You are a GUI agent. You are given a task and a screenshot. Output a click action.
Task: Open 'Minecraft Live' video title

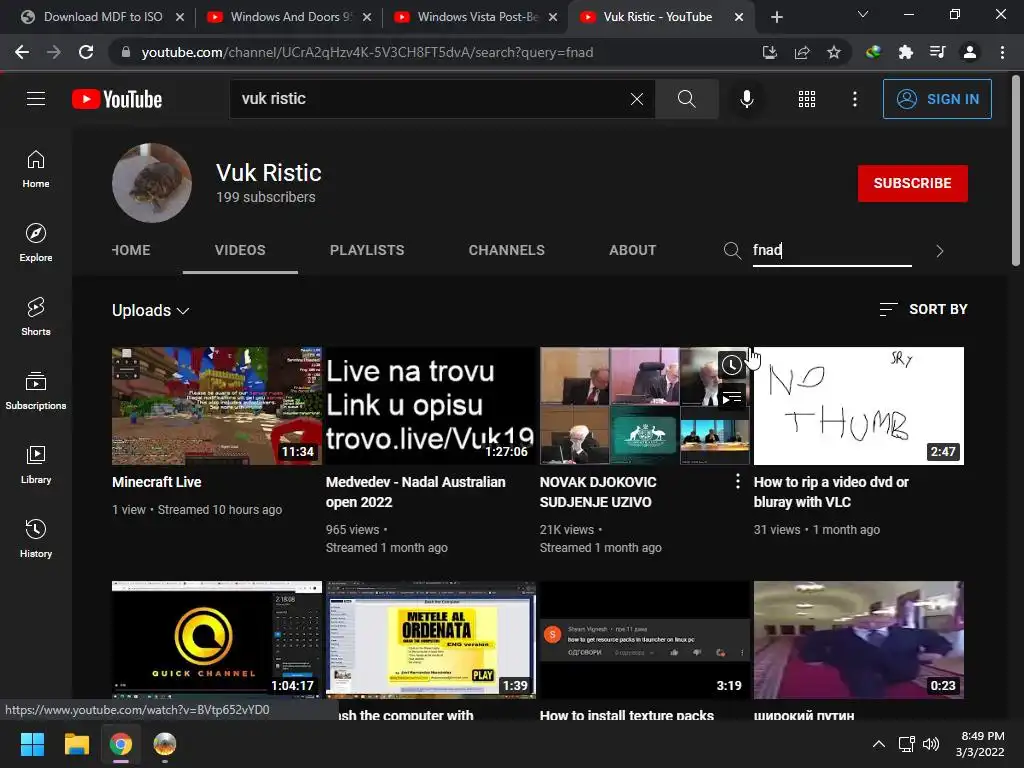[x=157, y=482]
